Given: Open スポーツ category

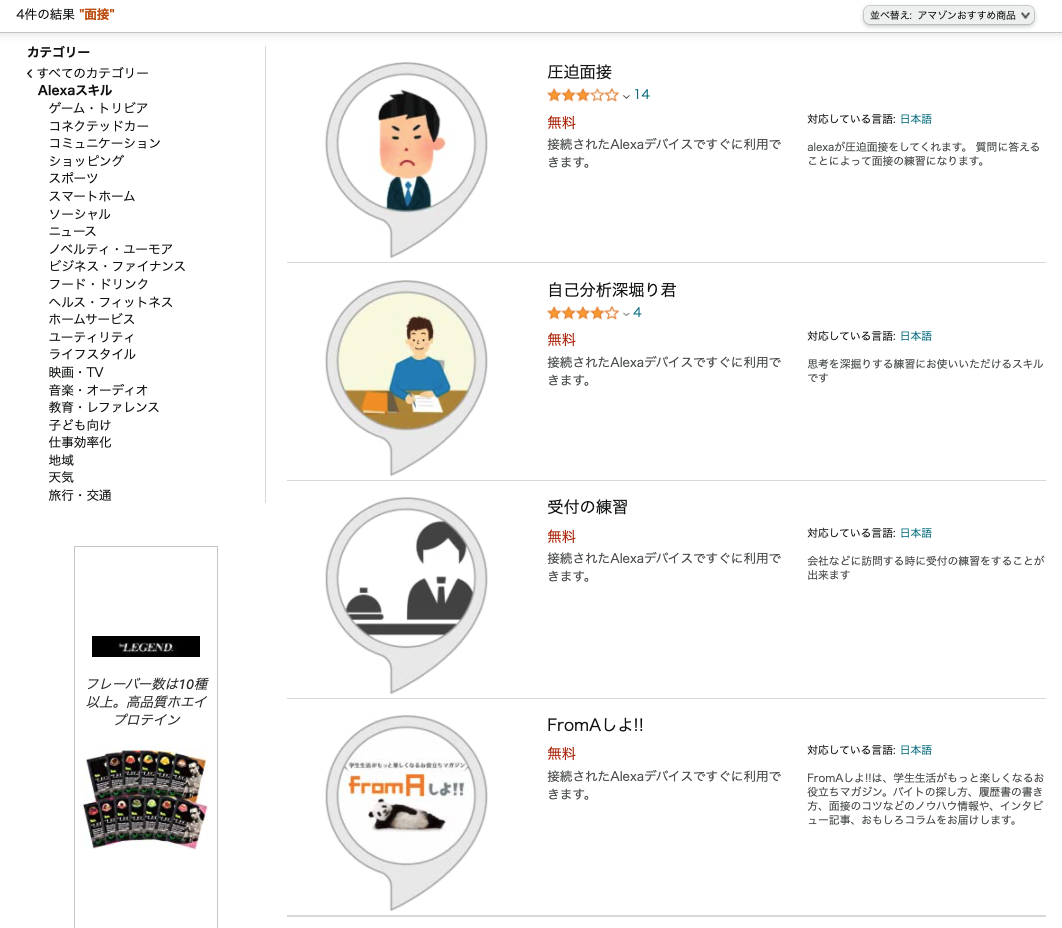Looking at the screenshot, I should [73, 178].
